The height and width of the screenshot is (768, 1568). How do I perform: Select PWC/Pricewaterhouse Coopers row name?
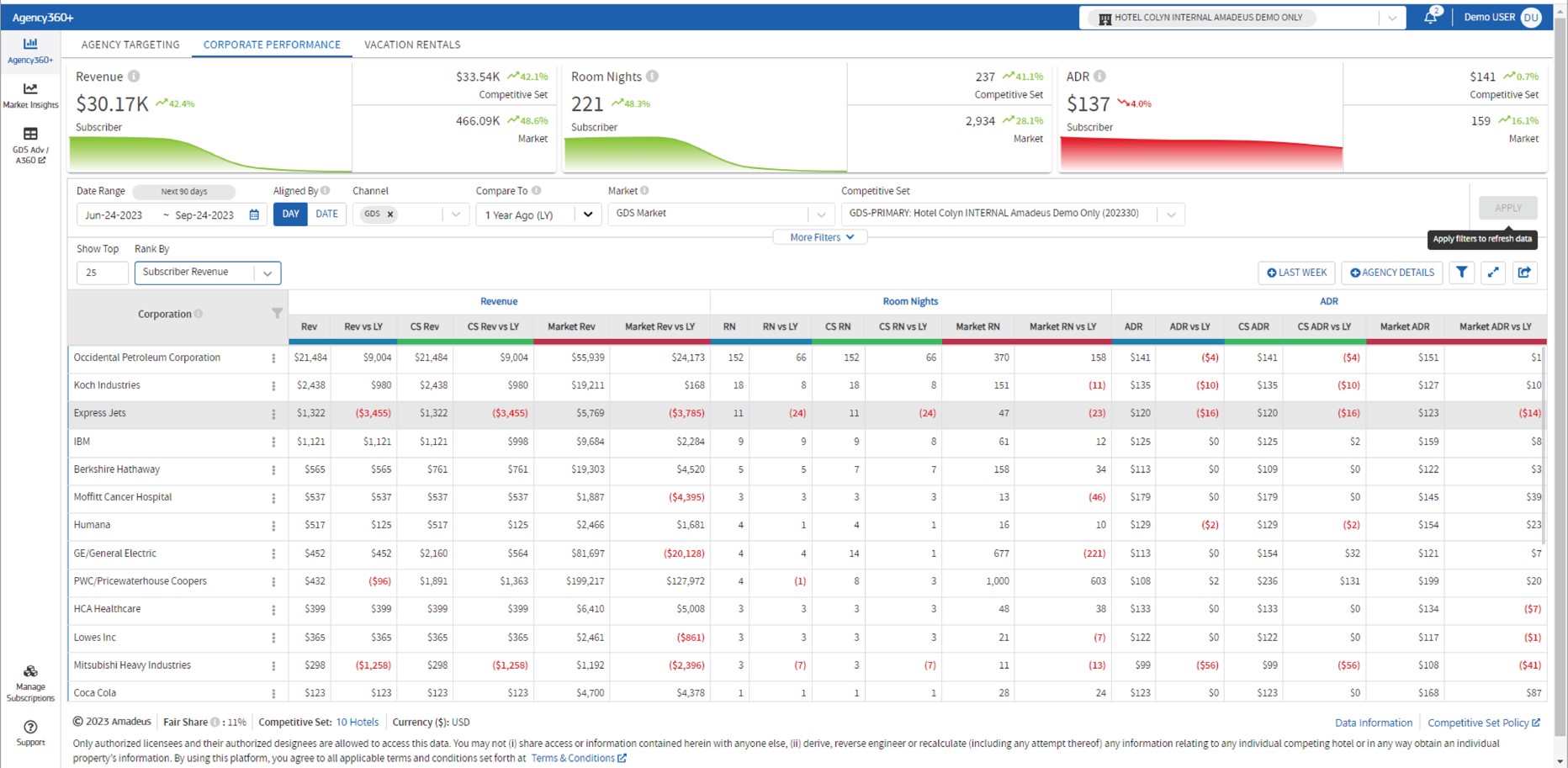[x=140, y=581]
